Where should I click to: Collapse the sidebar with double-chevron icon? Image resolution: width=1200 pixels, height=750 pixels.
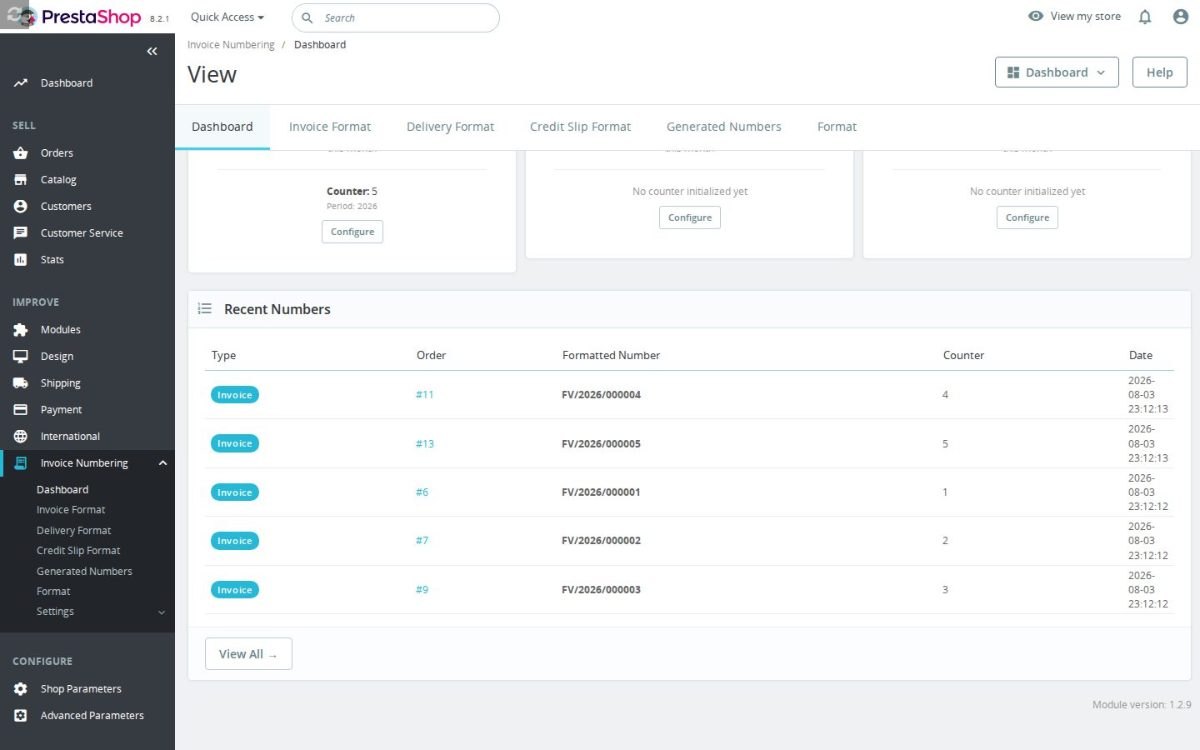(152, 51)
